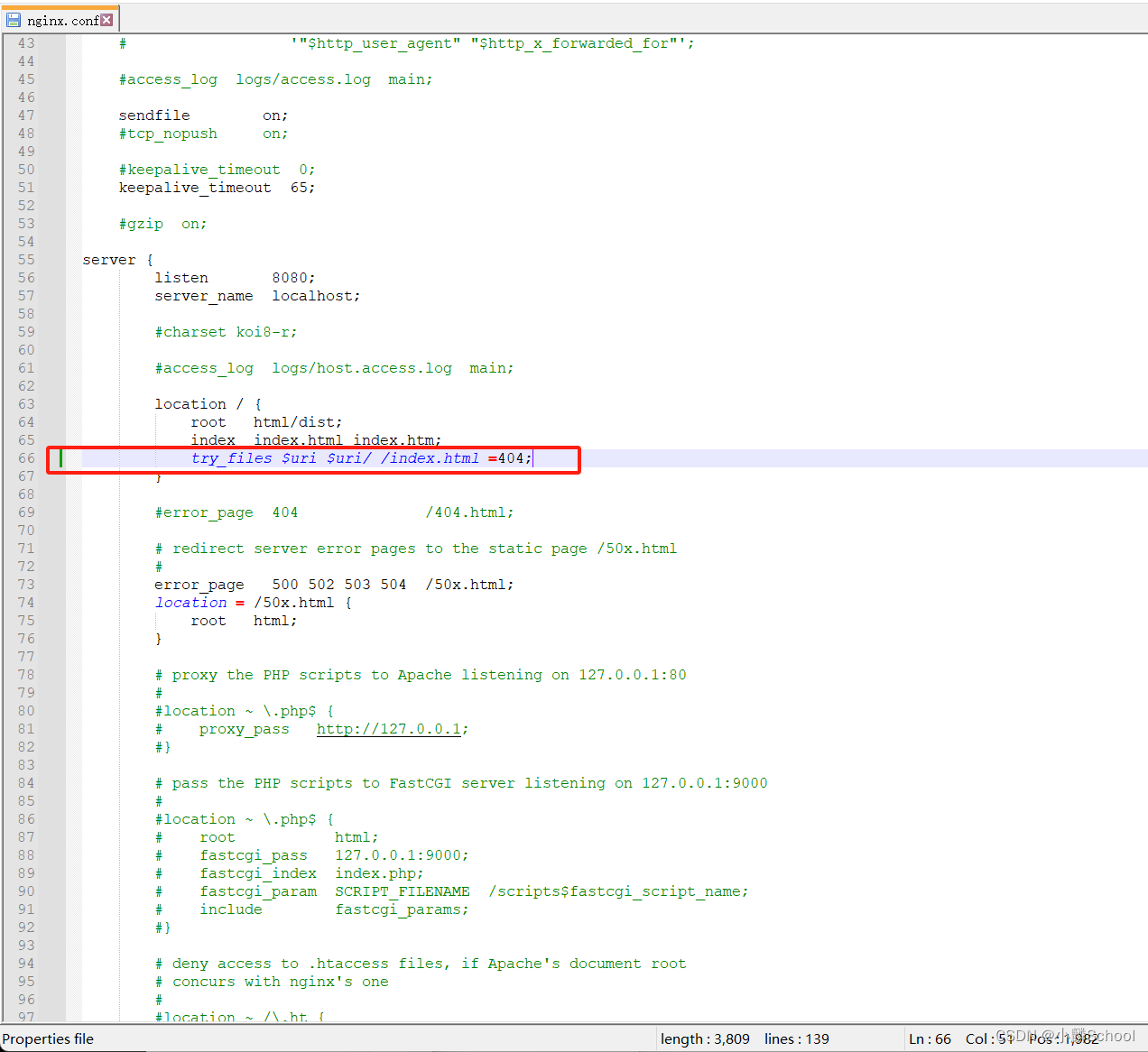Viewport: 1148px width, 1052px height.
Task: Click '#charset koi8-r;' comment
Action: pos(227,332)
